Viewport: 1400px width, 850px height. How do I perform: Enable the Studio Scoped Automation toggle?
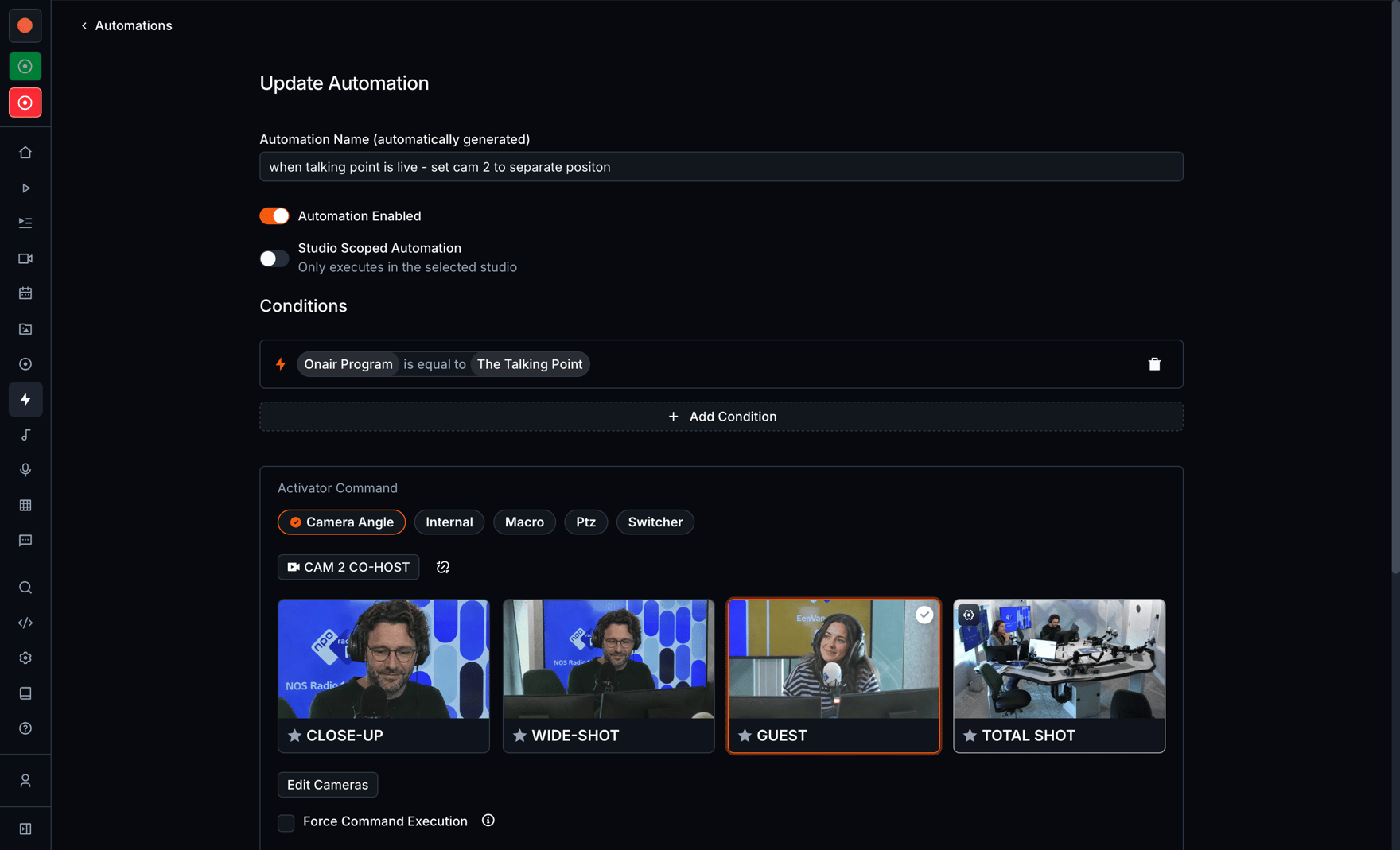pos(274,258)
